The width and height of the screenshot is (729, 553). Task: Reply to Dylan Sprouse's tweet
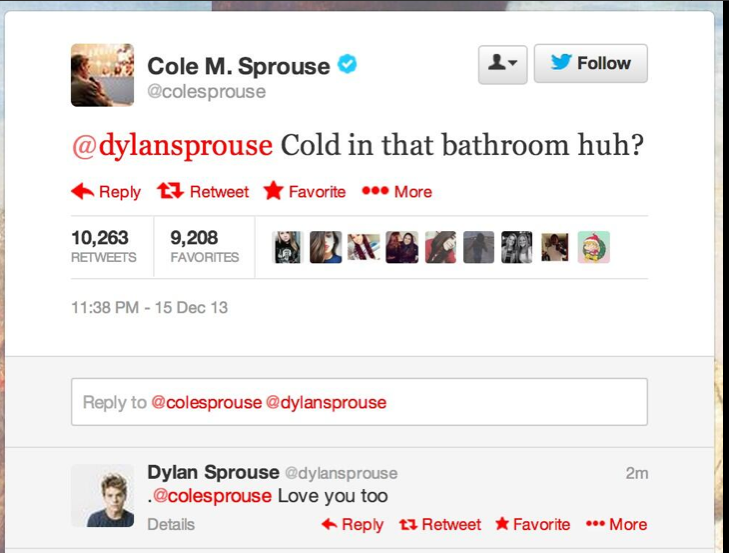352,525
